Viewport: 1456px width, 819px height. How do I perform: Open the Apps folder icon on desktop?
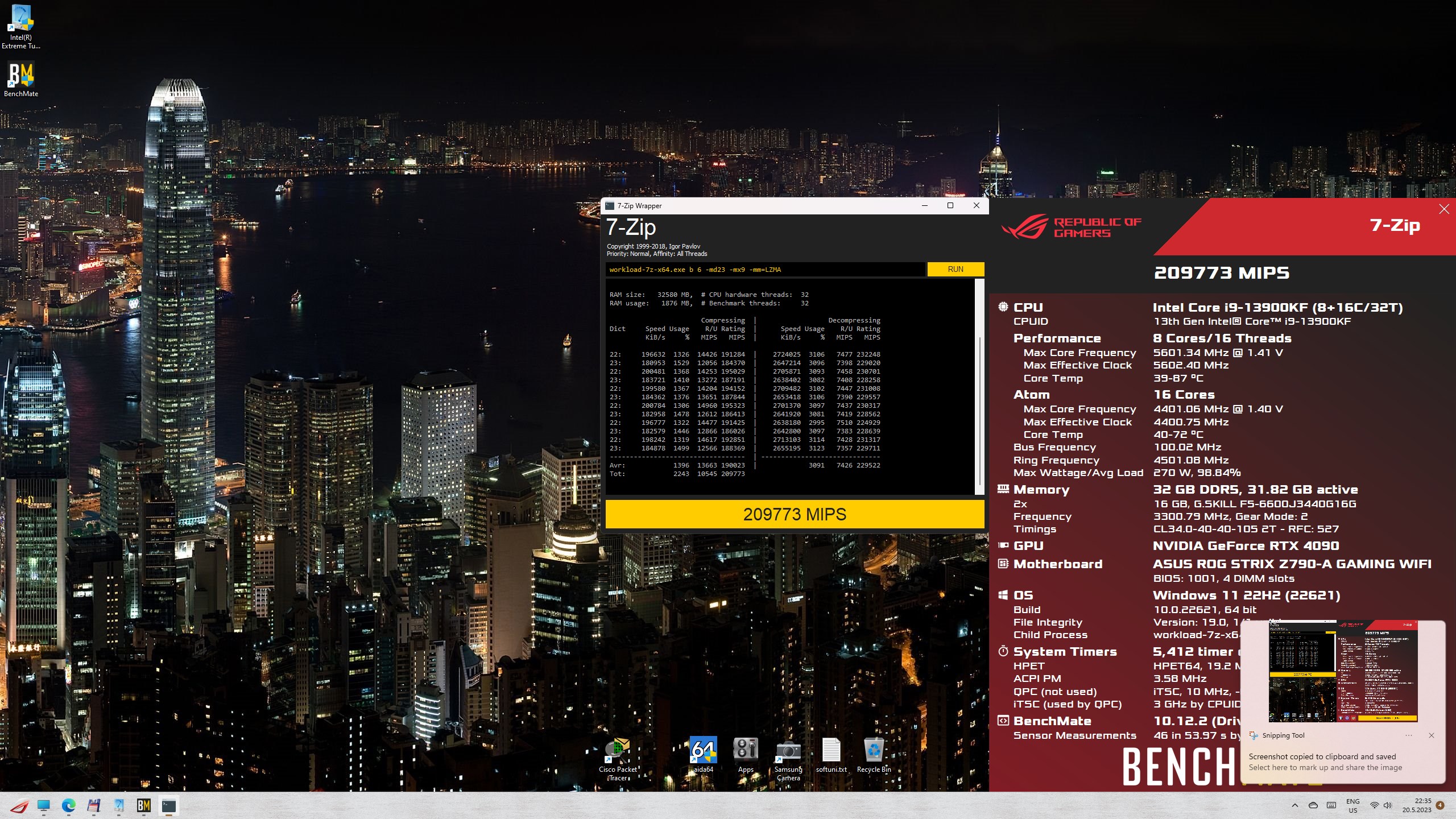click(746, 755)
